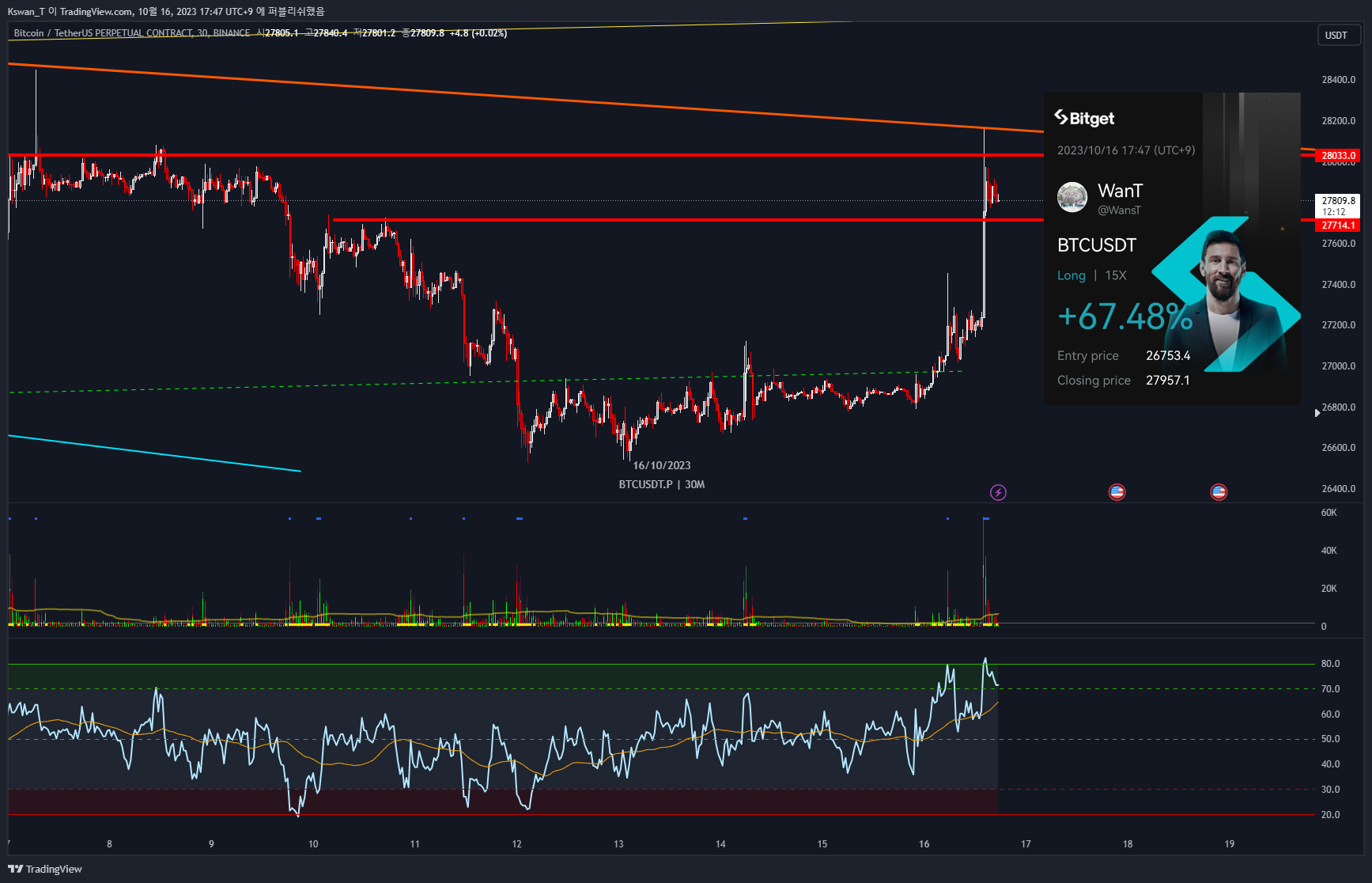Click the +67.48% profit figure
The width and height of the screenshot is (1372, 883).
click(x=1125, y=316)
